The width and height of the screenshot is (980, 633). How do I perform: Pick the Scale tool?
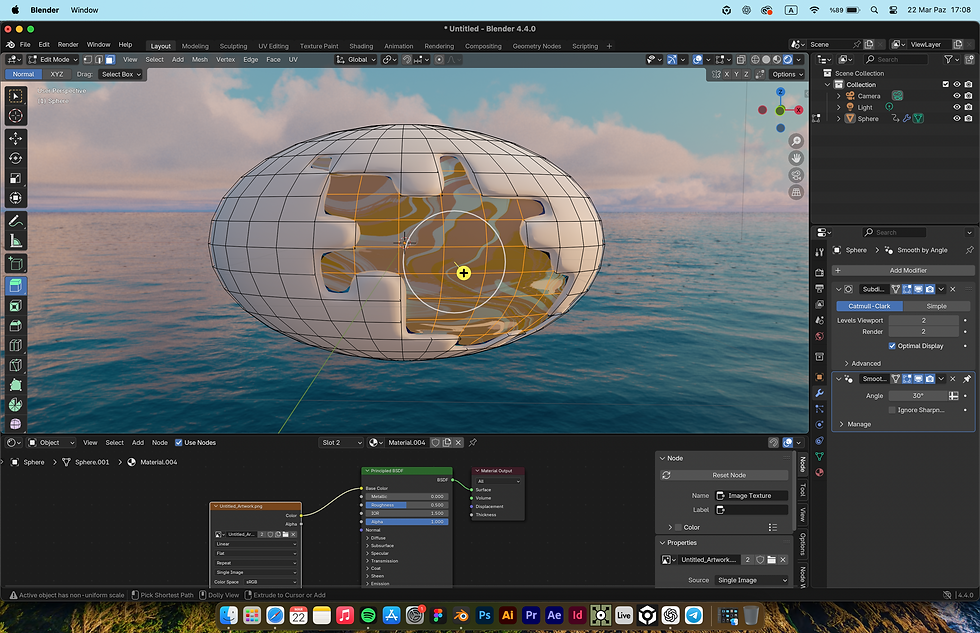16,178
